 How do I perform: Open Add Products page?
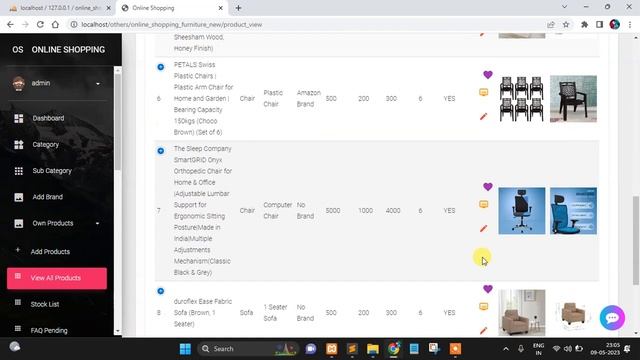coord(50,251)
